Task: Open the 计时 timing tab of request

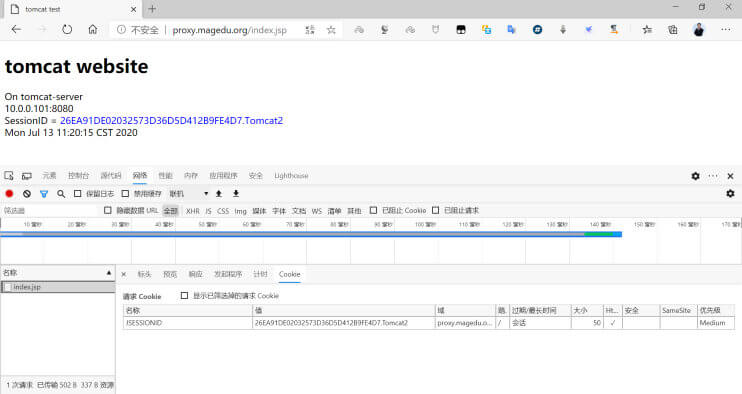Action: [x=260, y=274]
